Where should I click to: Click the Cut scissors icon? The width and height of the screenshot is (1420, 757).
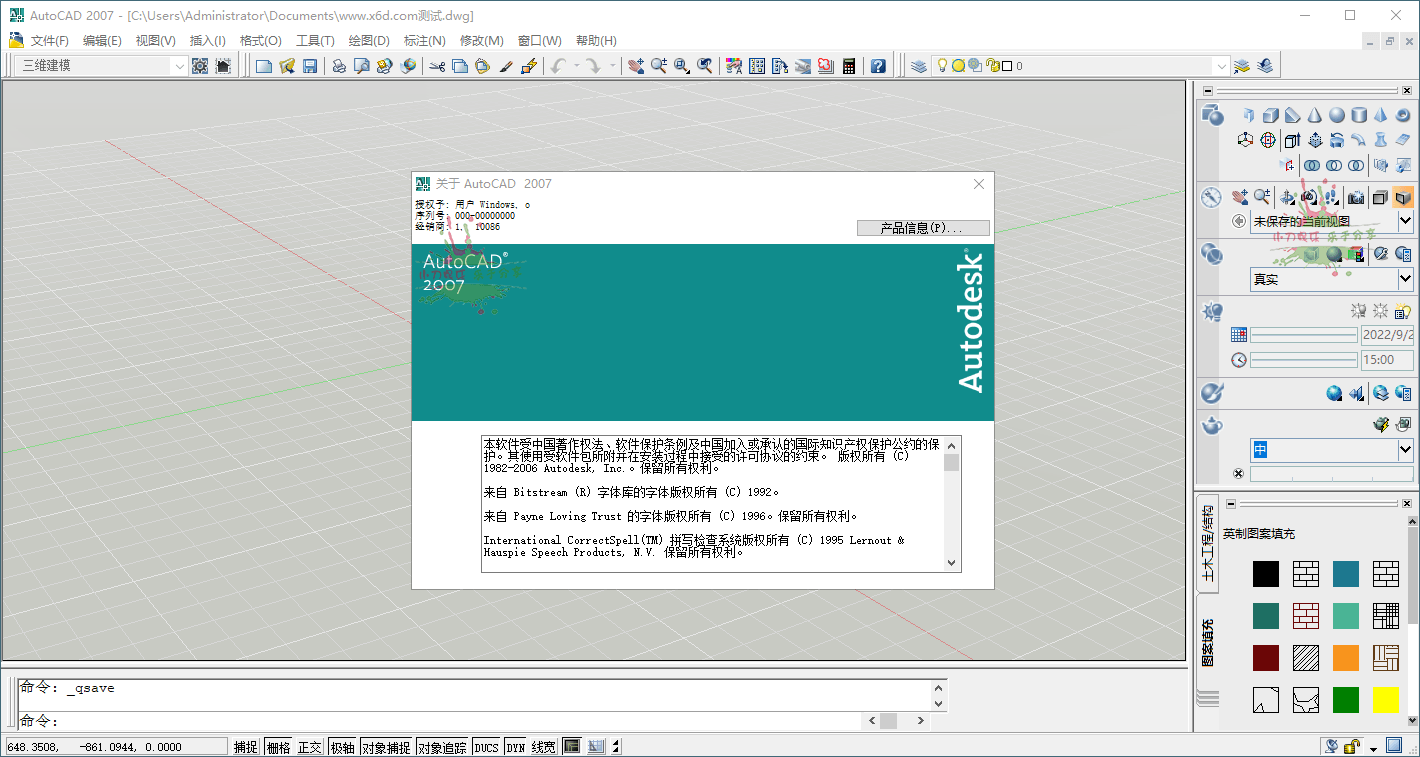click(437, 66)
